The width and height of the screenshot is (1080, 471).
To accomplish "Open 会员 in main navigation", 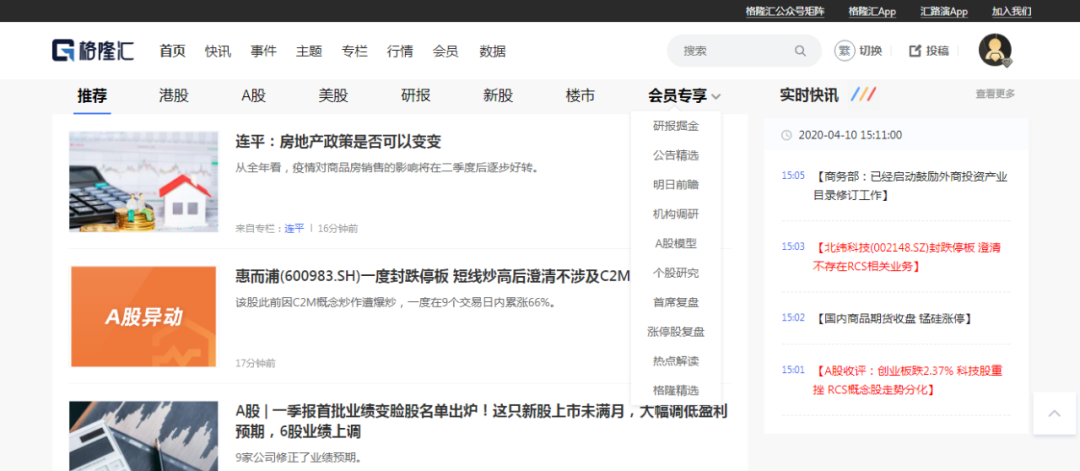I will coord(446,51).
